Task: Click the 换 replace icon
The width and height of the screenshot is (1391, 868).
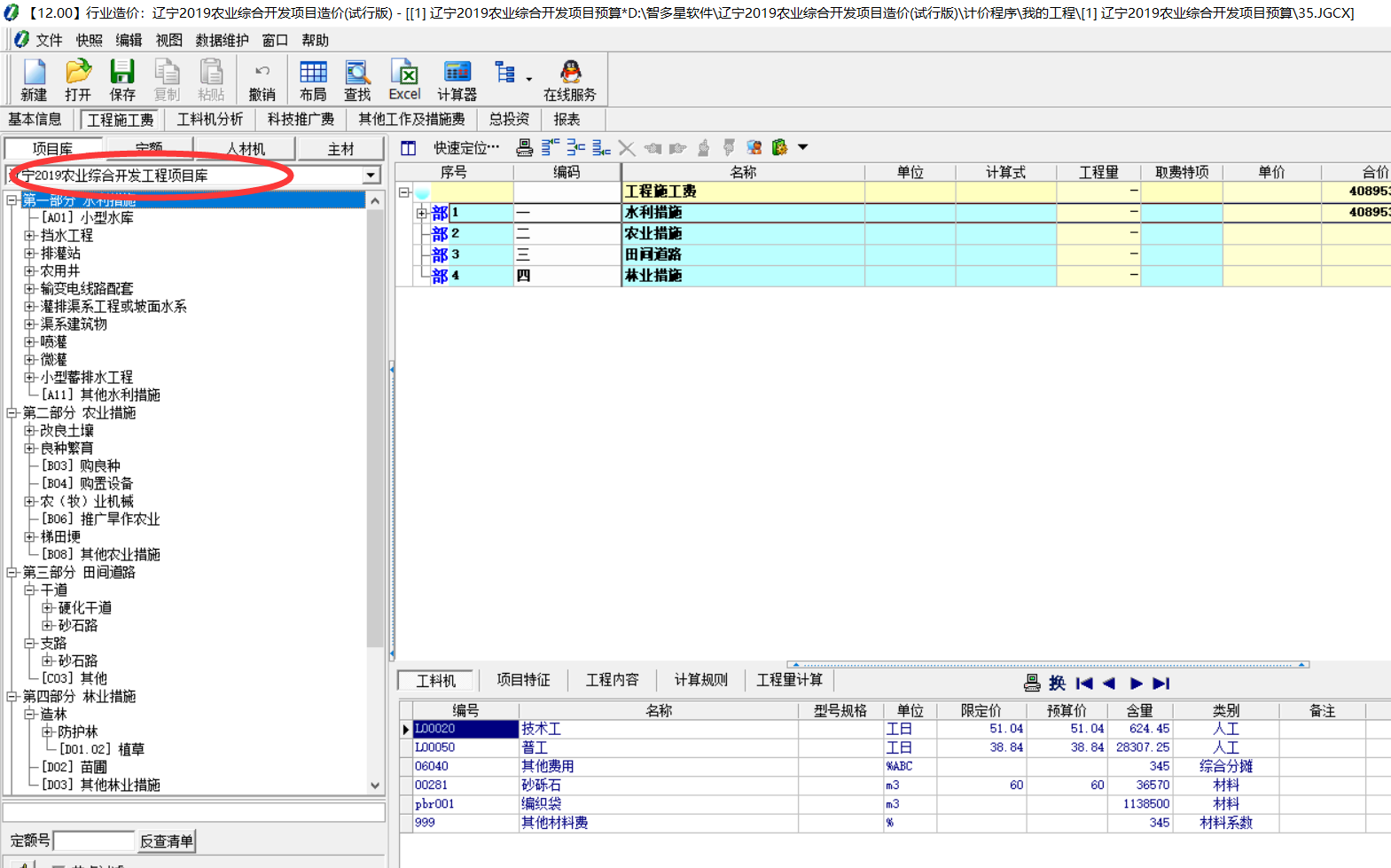Action: [1058, 683]
